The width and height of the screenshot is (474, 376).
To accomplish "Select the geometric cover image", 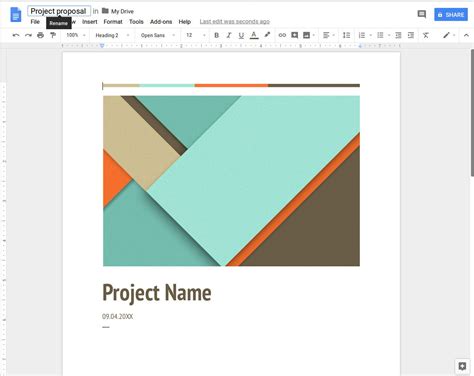I will tap(231, 181).
